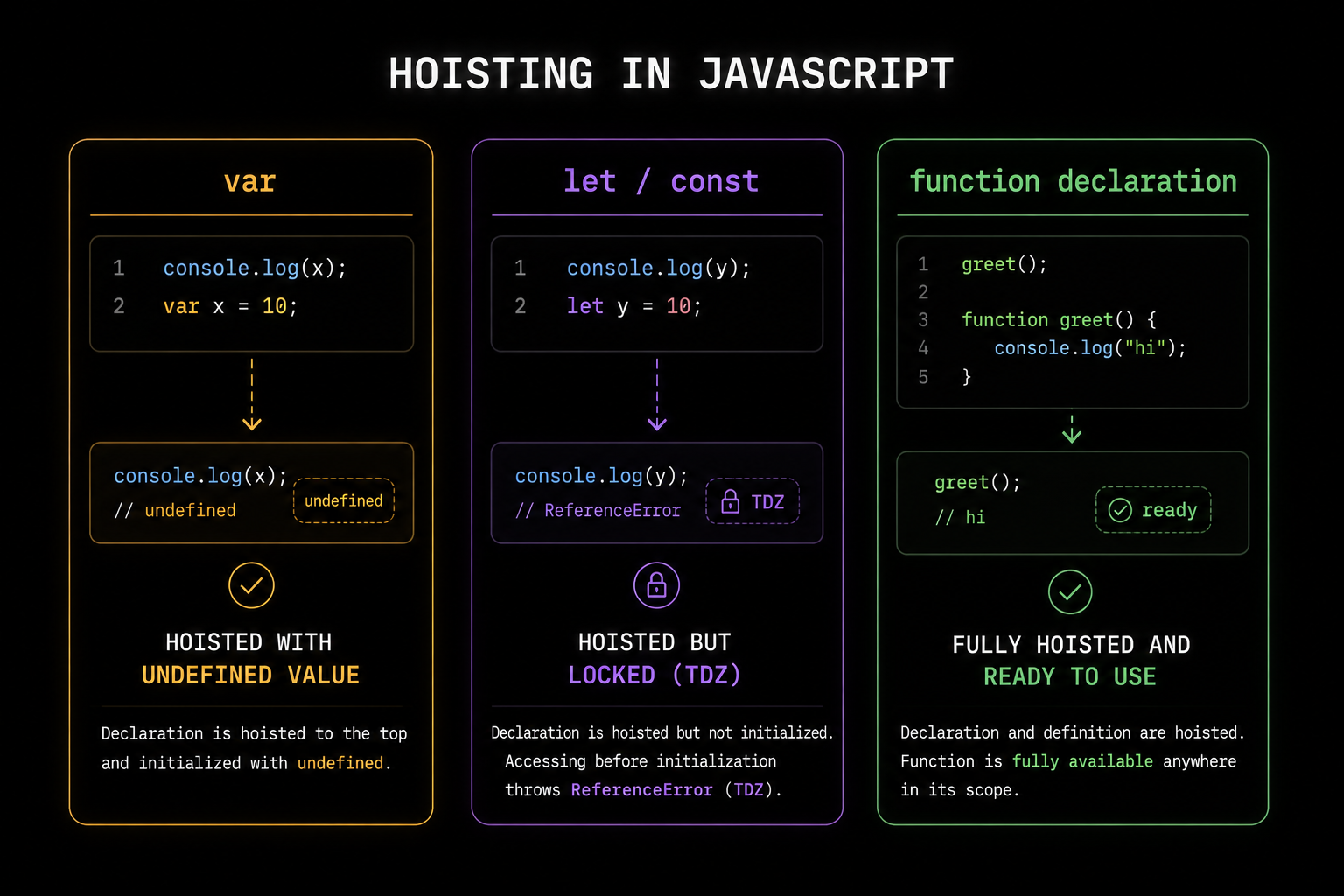Click the HOISTING IN JAVASCRIPT title
1344x896 pixels.
pos(671,73)
